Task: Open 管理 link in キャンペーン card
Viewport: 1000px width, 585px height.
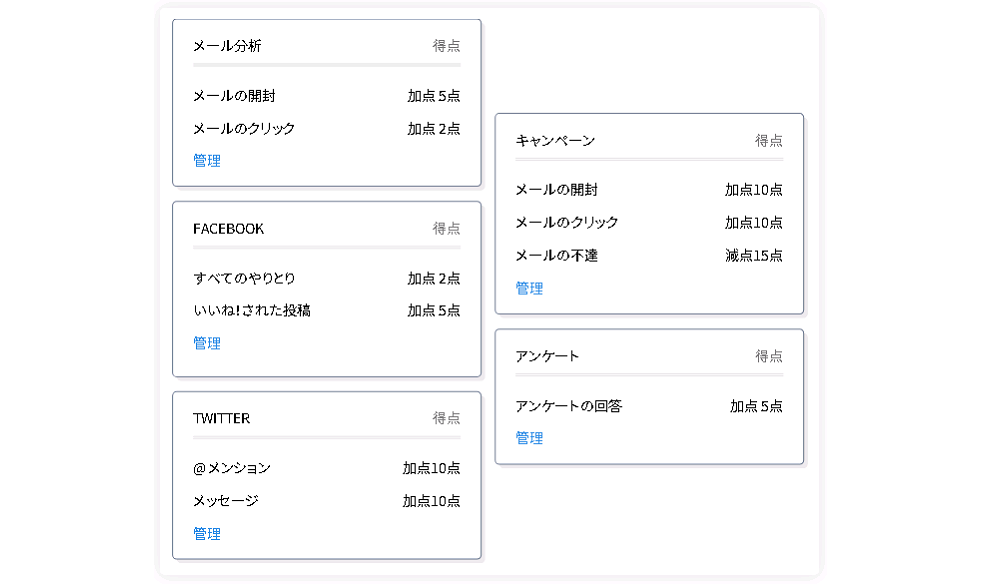Action: 529,288
